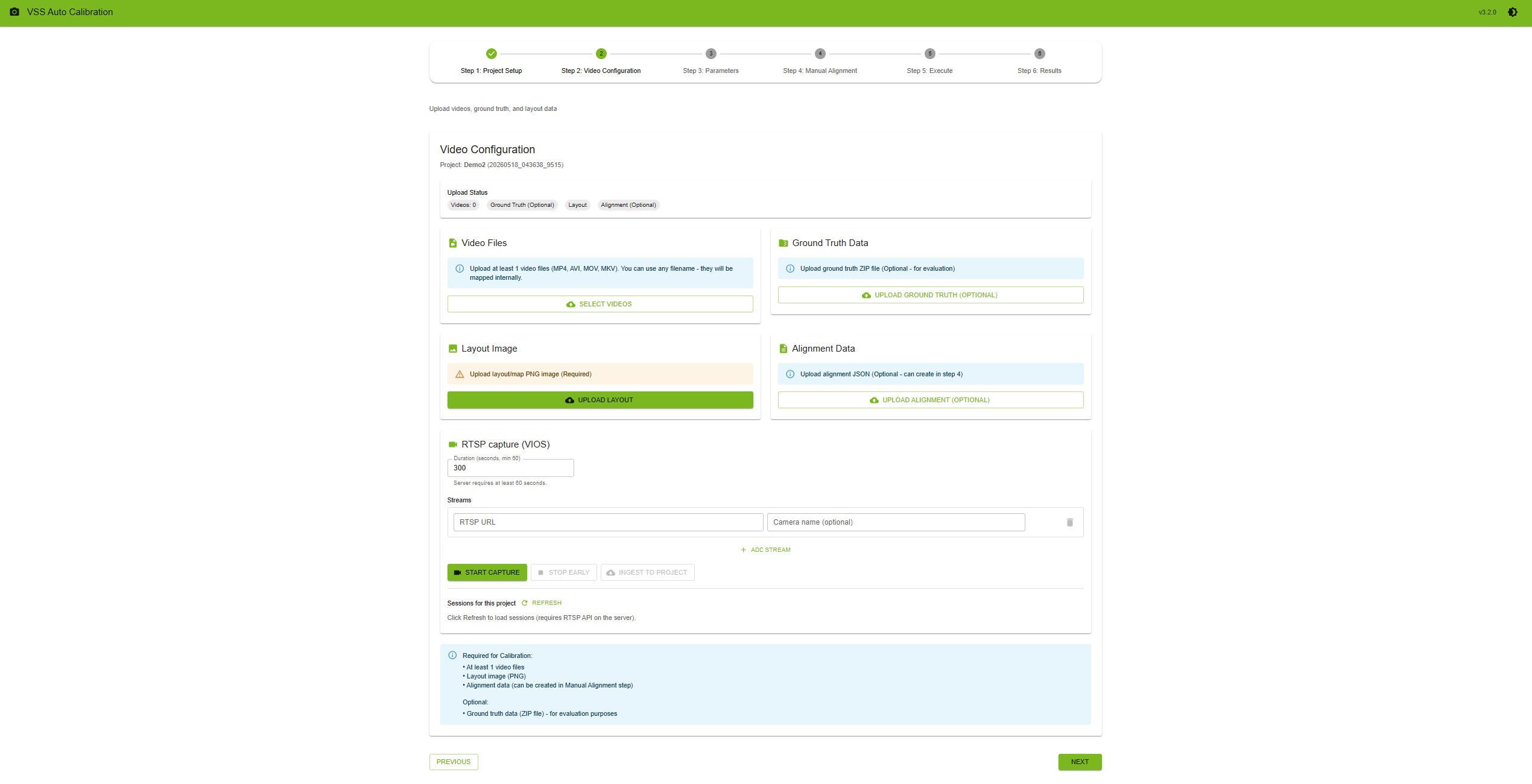
Task: Click the Upload Layout button
Action: point(600,400)
